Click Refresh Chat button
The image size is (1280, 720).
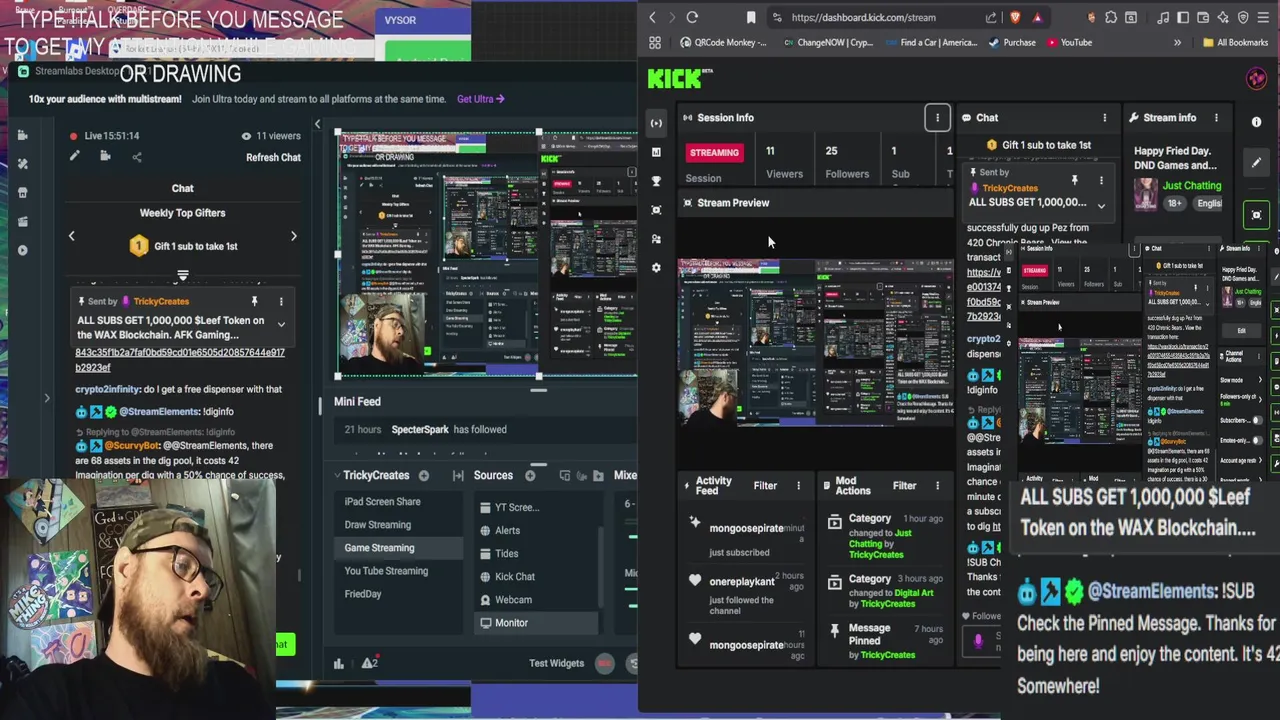(x=273, y=158)
